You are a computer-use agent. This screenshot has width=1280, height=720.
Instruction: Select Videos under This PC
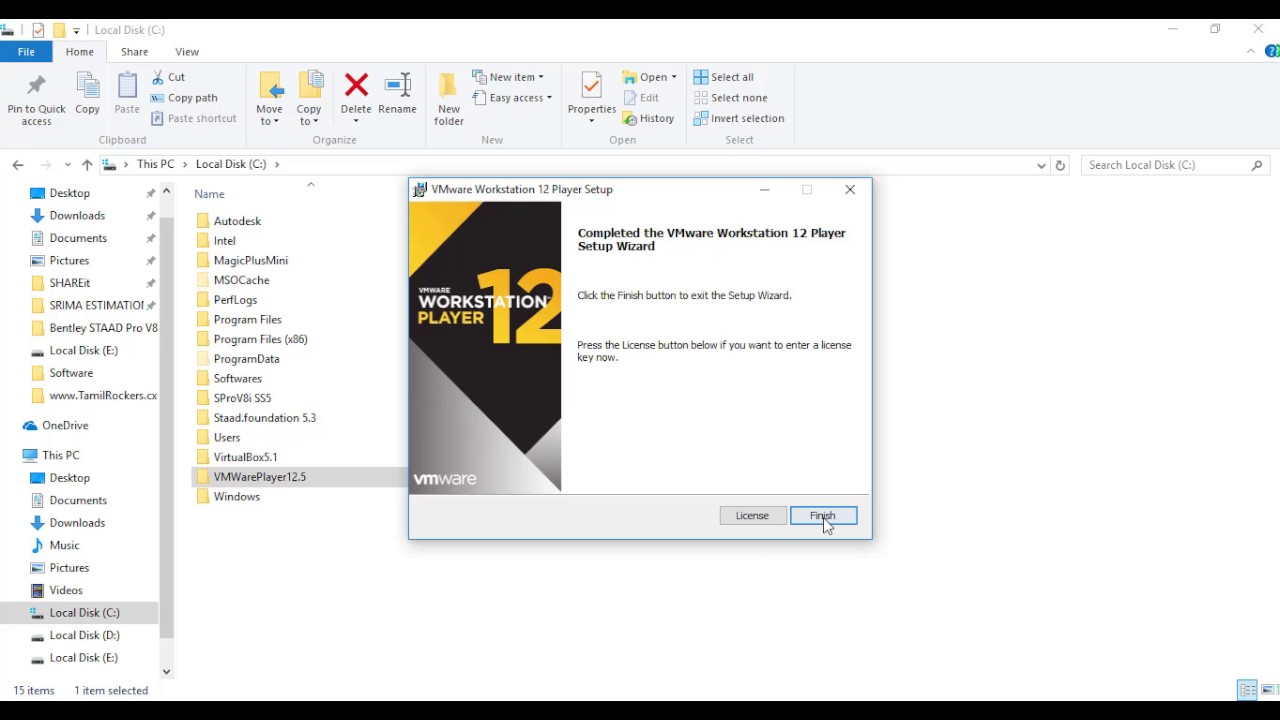coord(66,591)
